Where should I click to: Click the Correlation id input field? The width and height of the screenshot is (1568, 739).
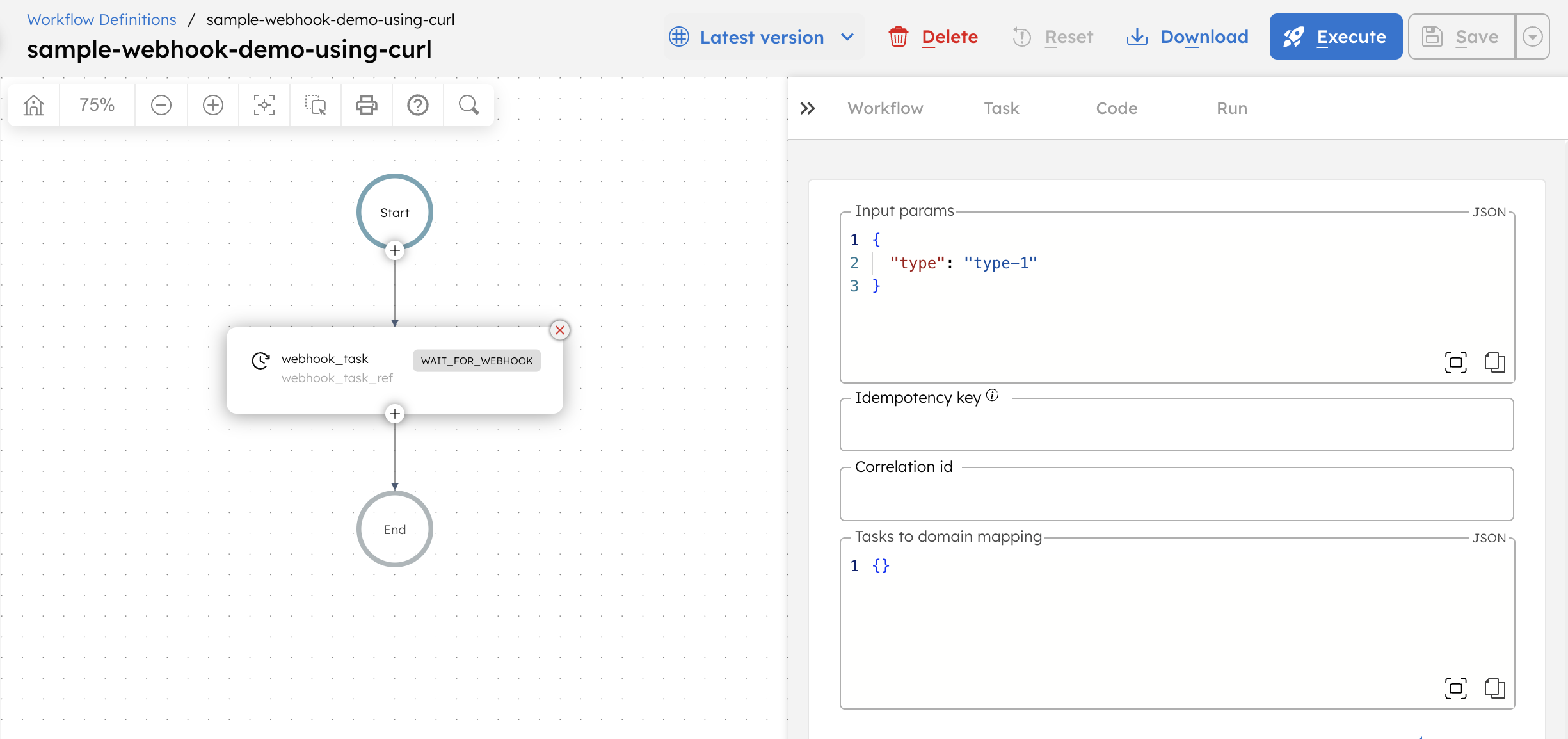tap(1177, 494)
